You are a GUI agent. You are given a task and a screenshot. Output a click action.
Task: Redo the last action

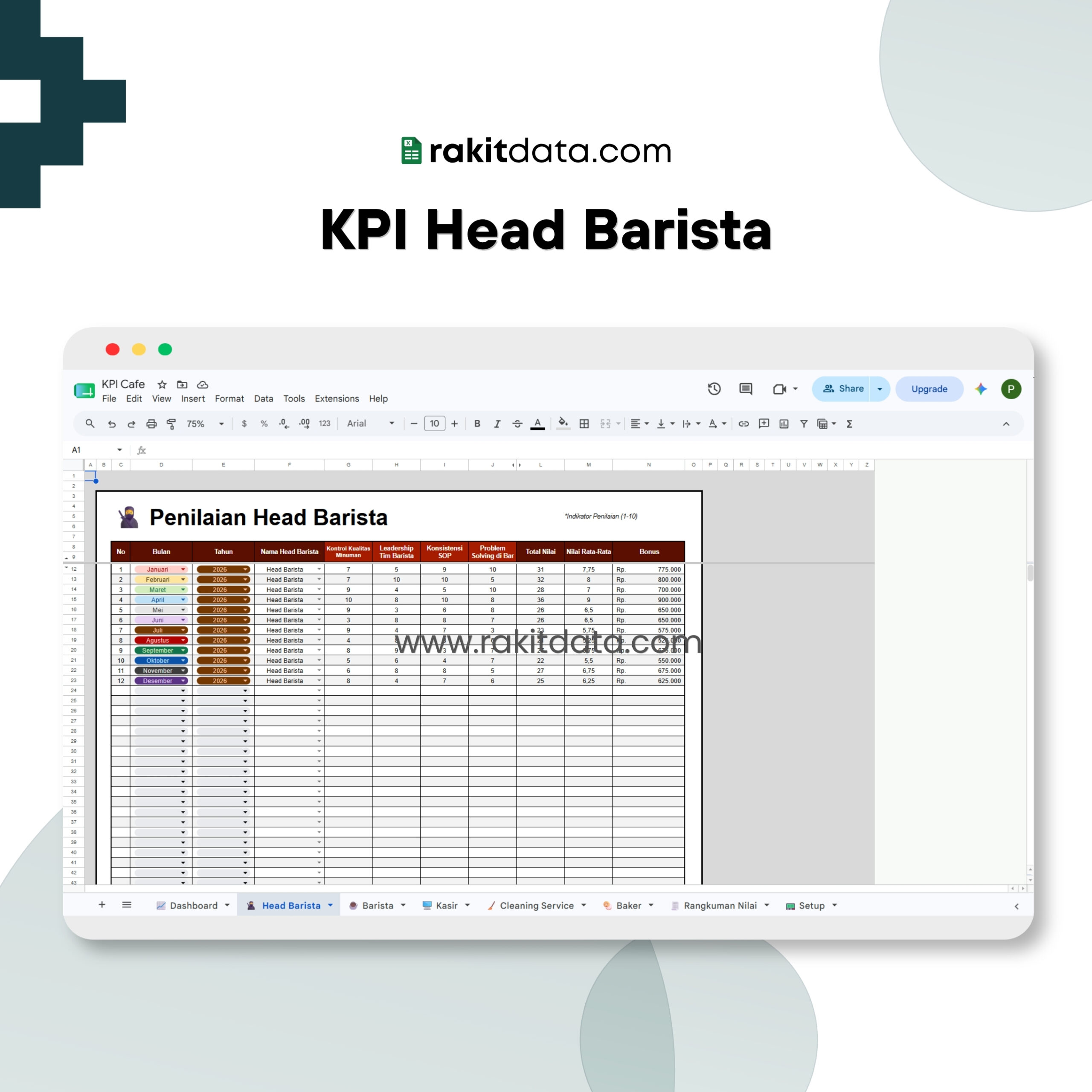(131, 424)
